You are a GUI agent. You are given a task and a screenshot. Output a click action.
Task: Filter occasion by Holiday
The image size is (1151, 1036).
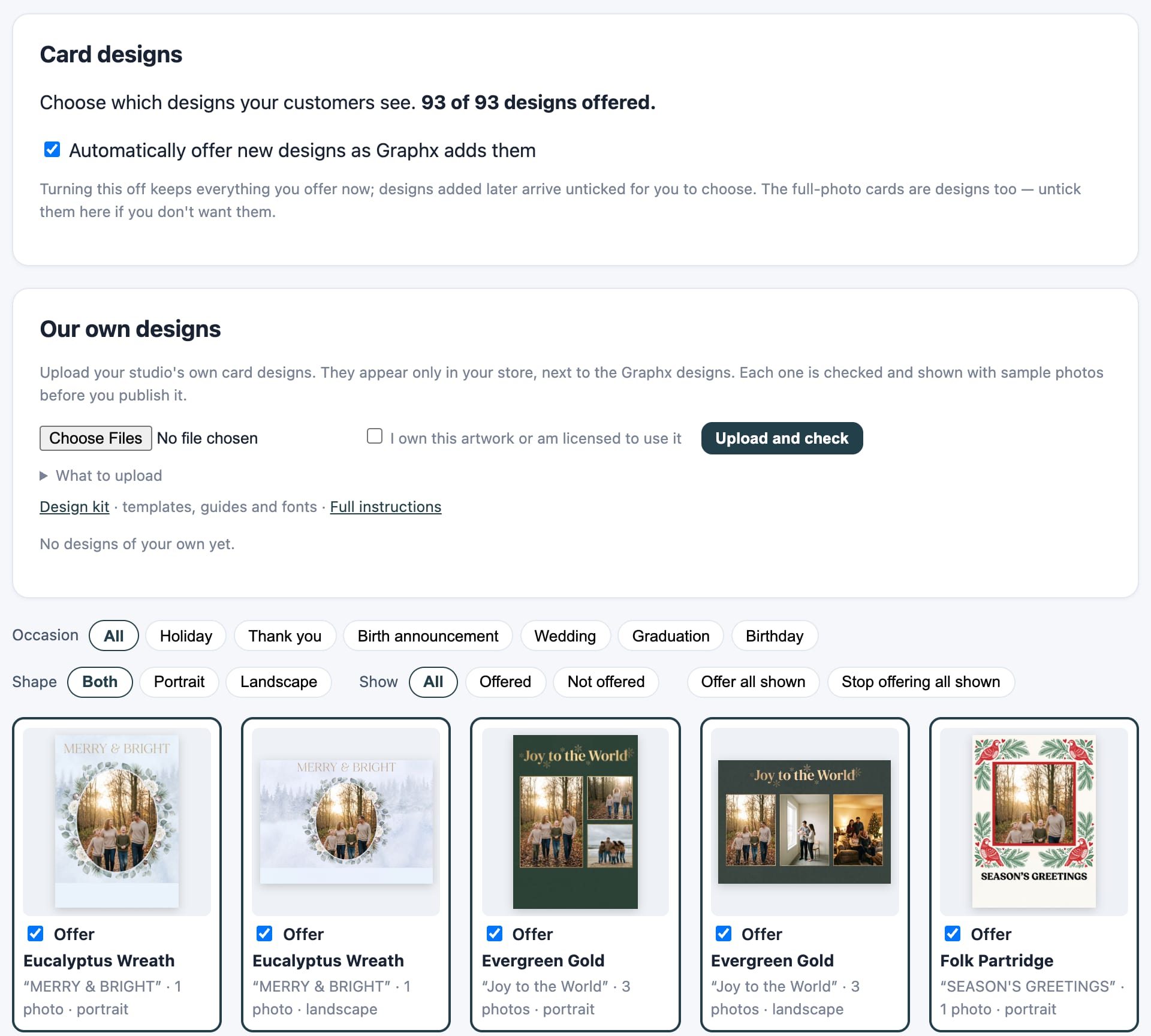coord(186,636)
